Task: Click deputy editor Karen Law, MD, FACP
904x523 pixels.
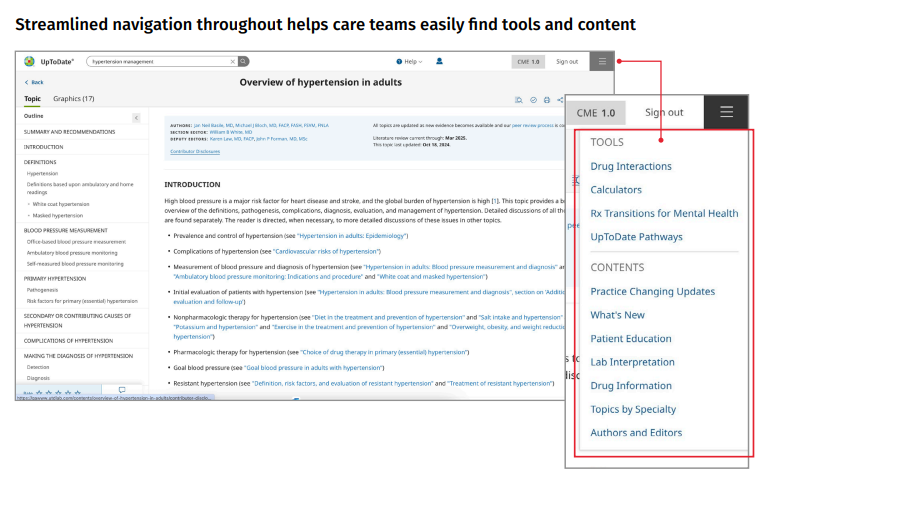Action: (232, 139)
